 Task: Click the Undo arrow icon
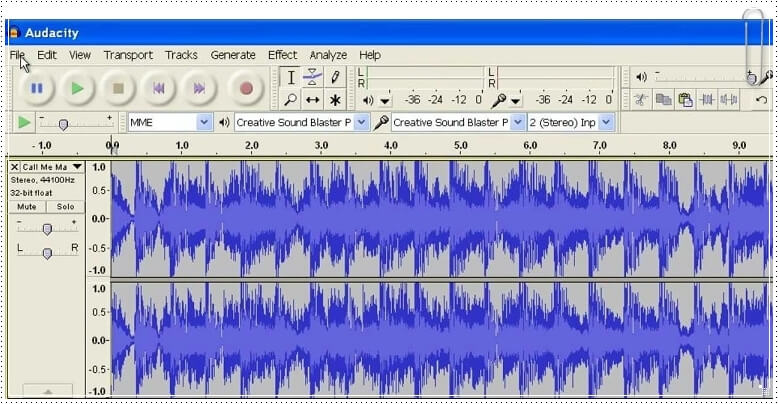tap(762, 100)
